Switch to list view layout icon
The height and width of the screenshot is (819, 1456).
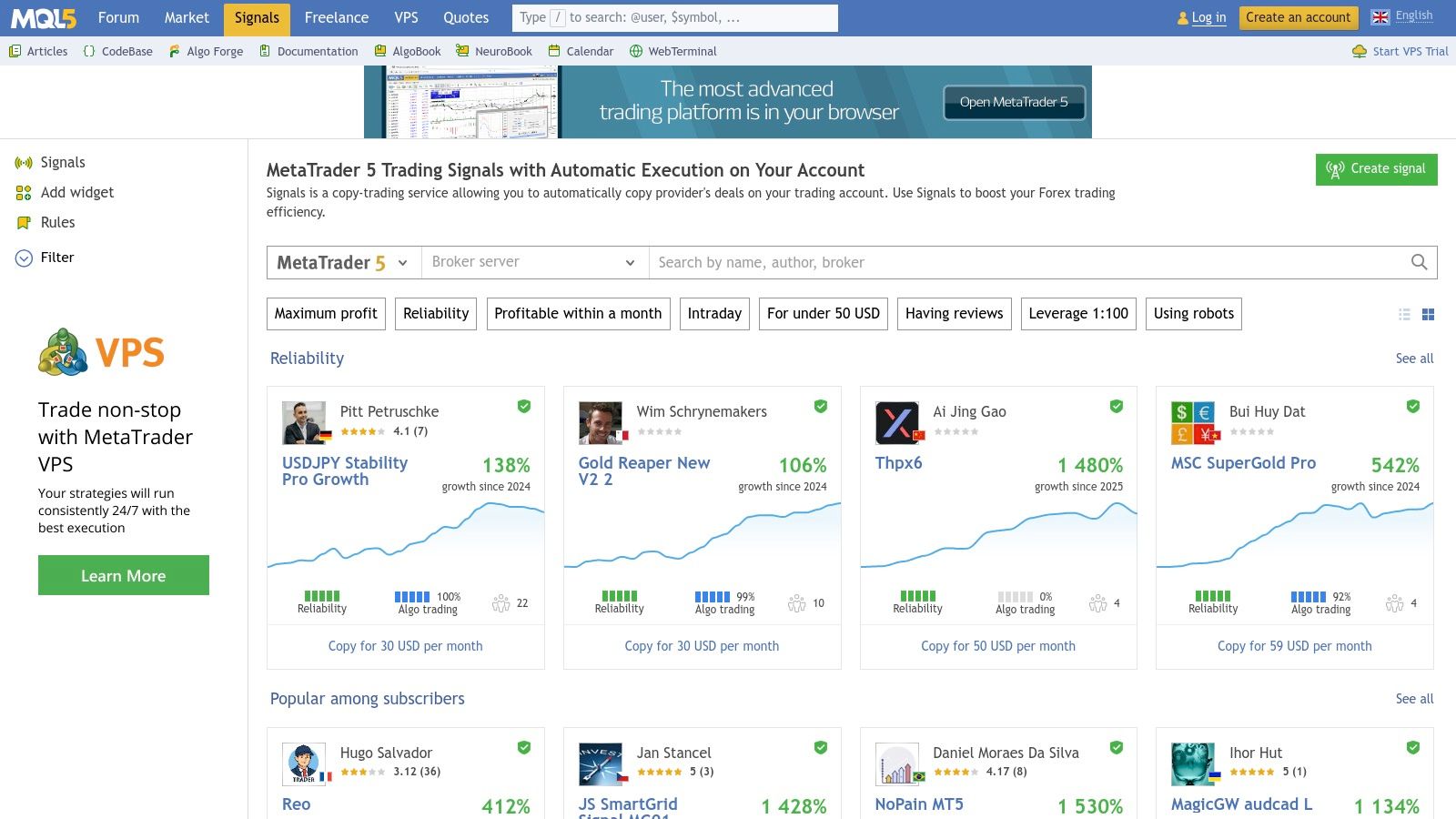point(1404,314)
